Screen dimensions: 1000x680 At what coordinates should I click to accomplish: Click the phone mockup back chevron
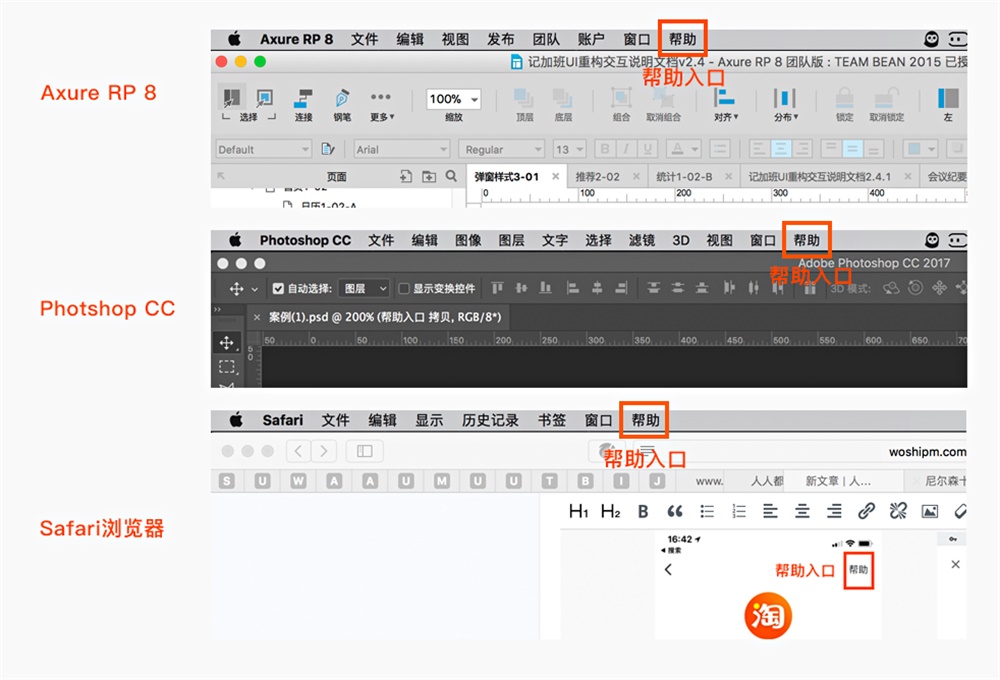click(668, 569)
